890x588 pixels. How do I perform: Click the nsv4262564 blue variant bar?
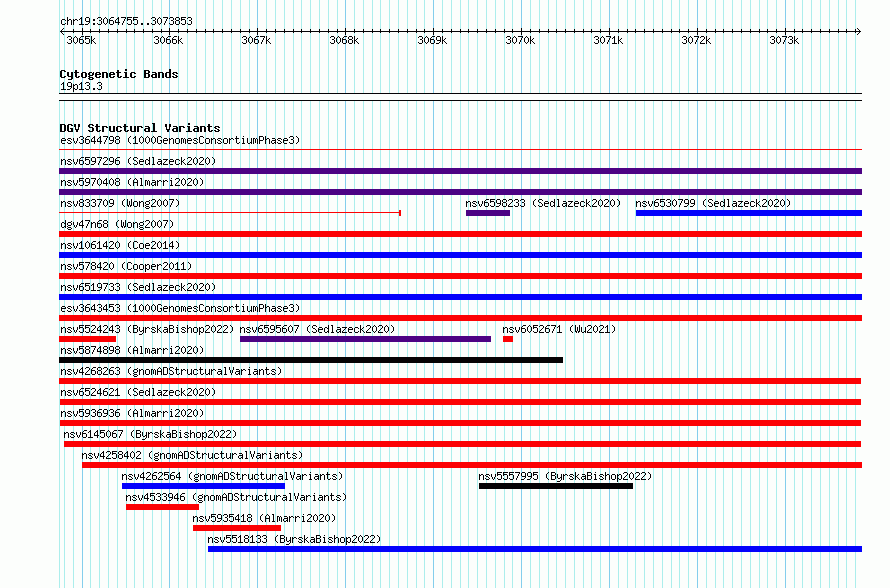[203, 486]
